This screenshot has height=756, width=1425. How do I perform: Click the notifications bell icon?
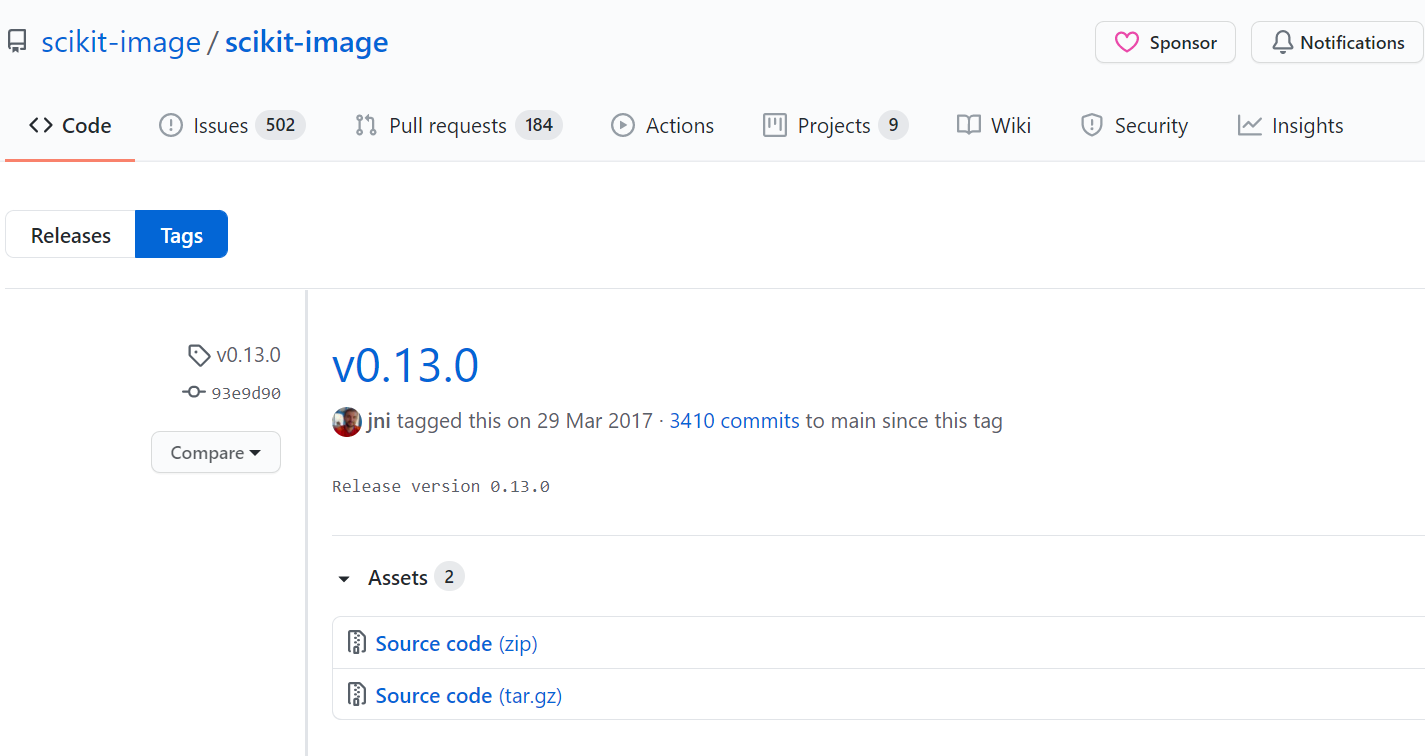pyautogui.click(x=1283, y=42)
